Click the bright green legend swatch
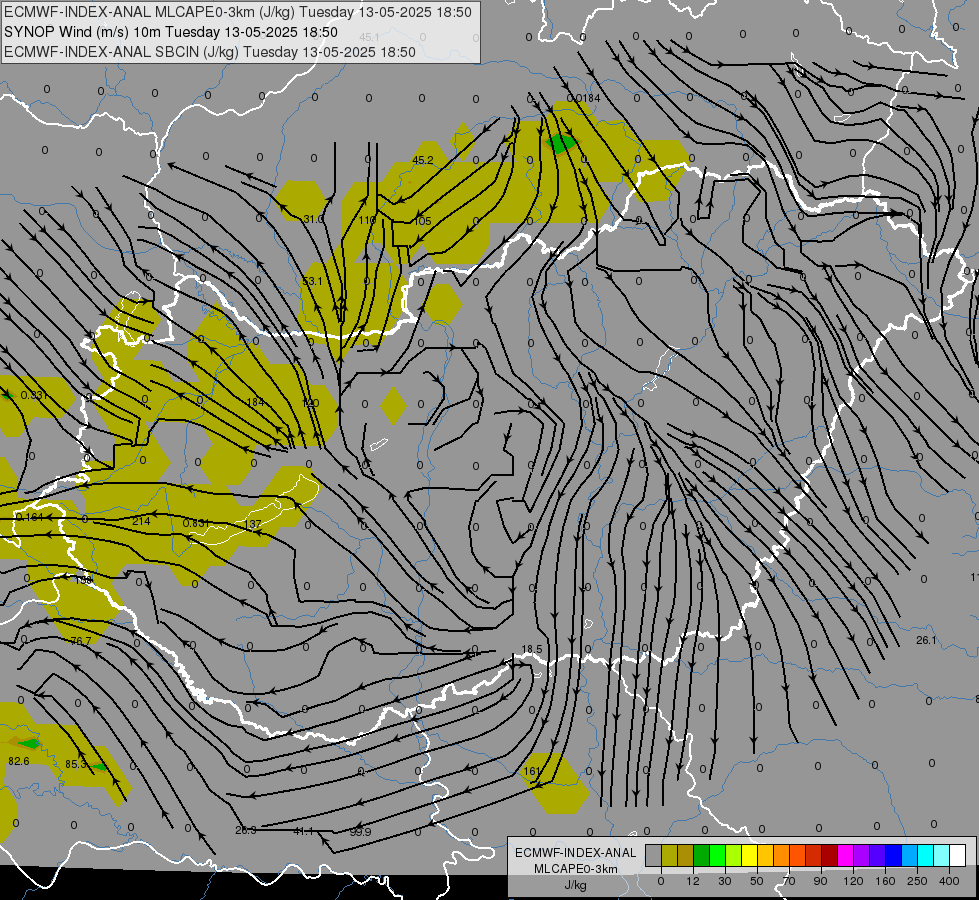Screen dimensions: 979x900 click(x=717, y=856)
